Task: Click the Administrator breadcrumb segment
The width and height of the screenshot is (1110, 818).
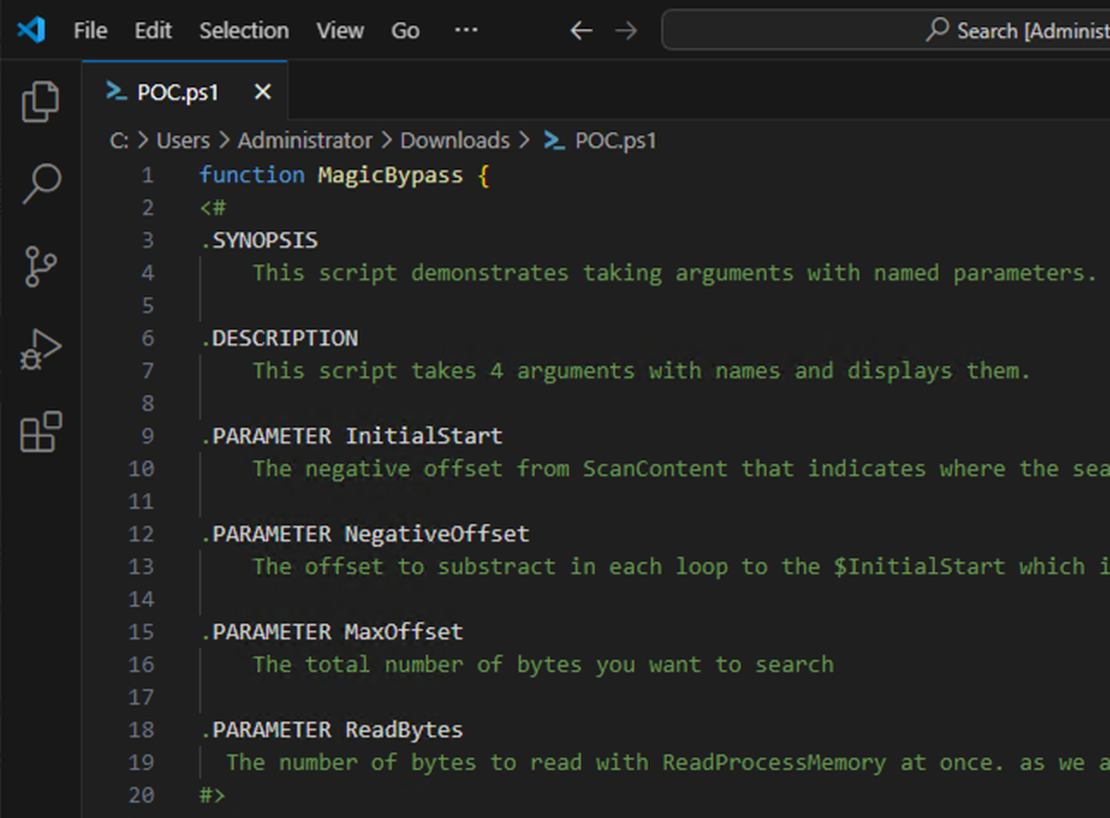Action: 304,141
